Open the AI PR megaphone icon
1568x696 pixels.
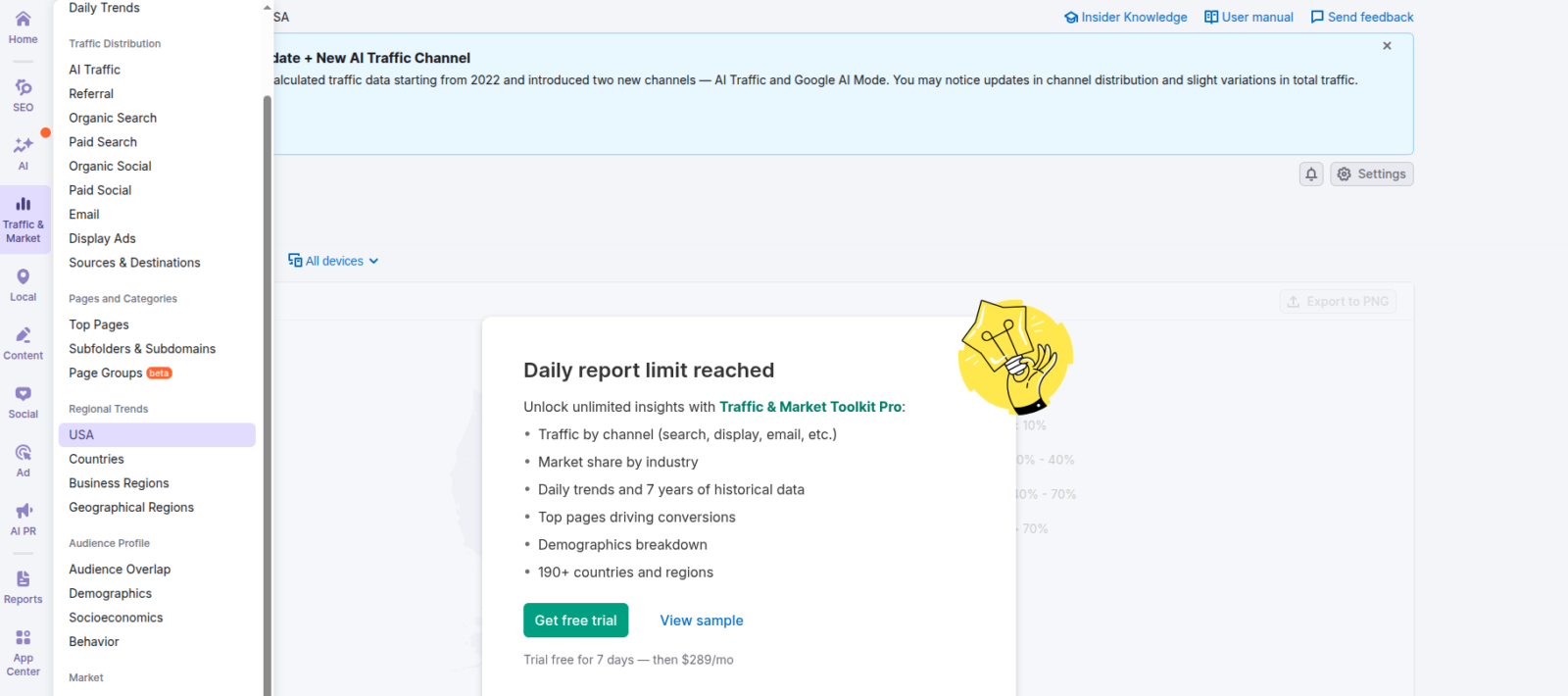coord(24,518)
